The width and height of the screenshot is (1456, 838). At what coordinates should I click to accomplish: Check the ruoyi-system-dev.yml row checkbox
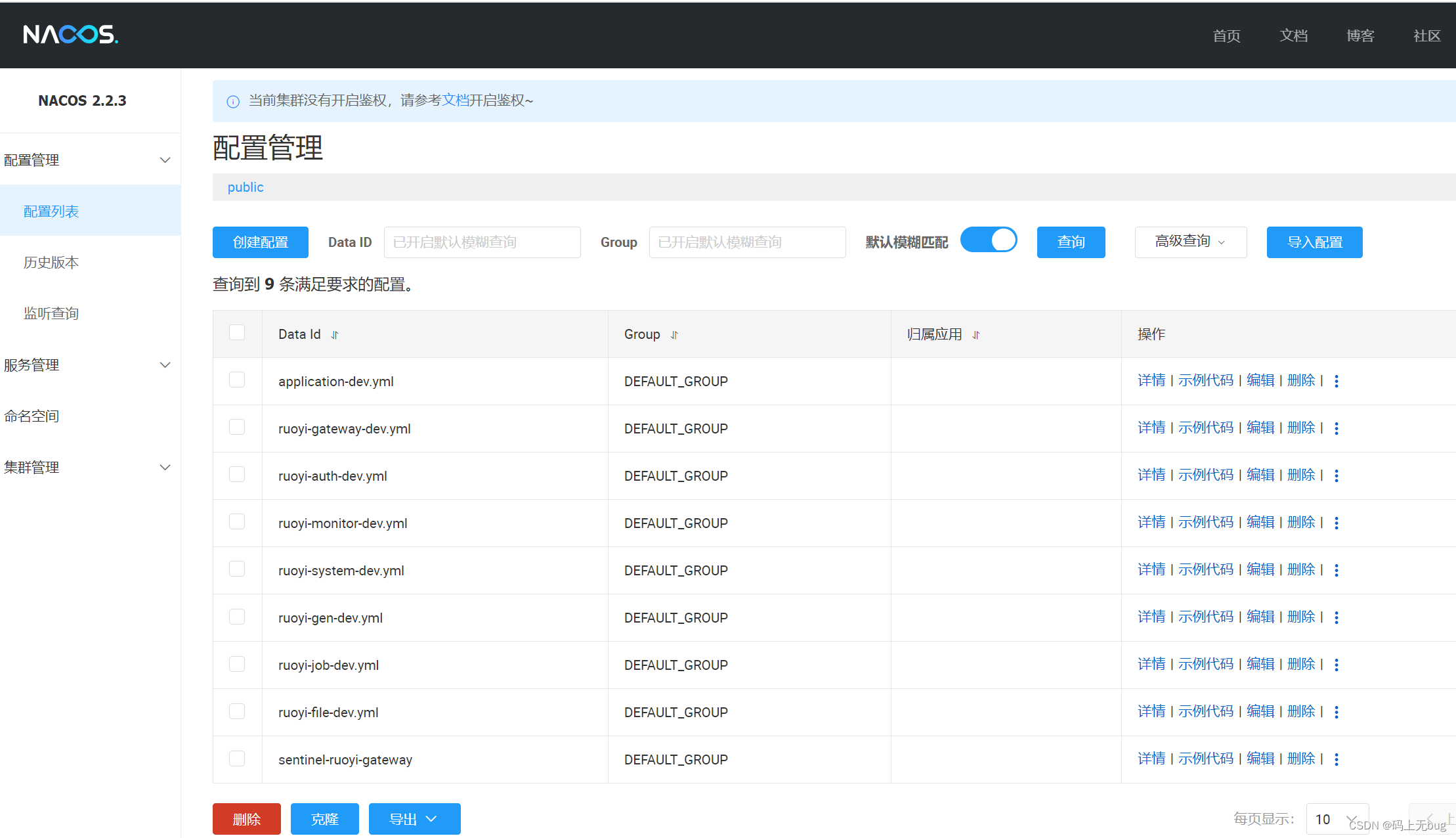(237, 569)
